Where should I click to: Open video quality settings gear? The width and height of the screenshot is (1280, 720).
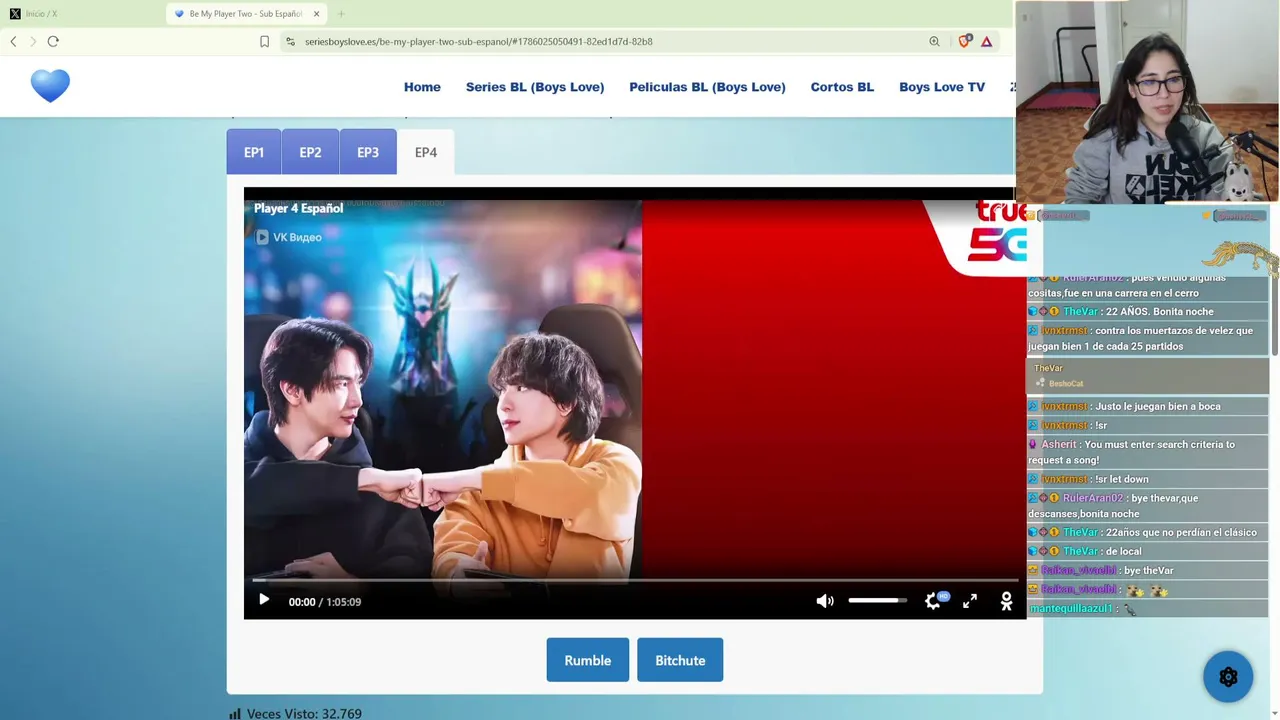point(933,601)
